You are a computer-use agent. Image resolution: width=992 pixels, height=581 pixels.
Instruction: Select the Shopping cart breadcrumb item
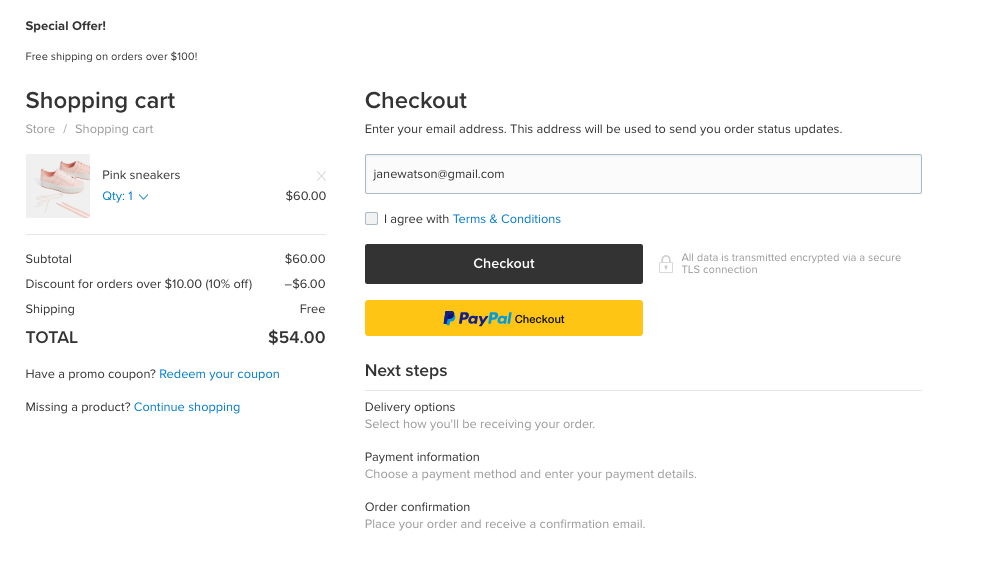tap(114, 129)
